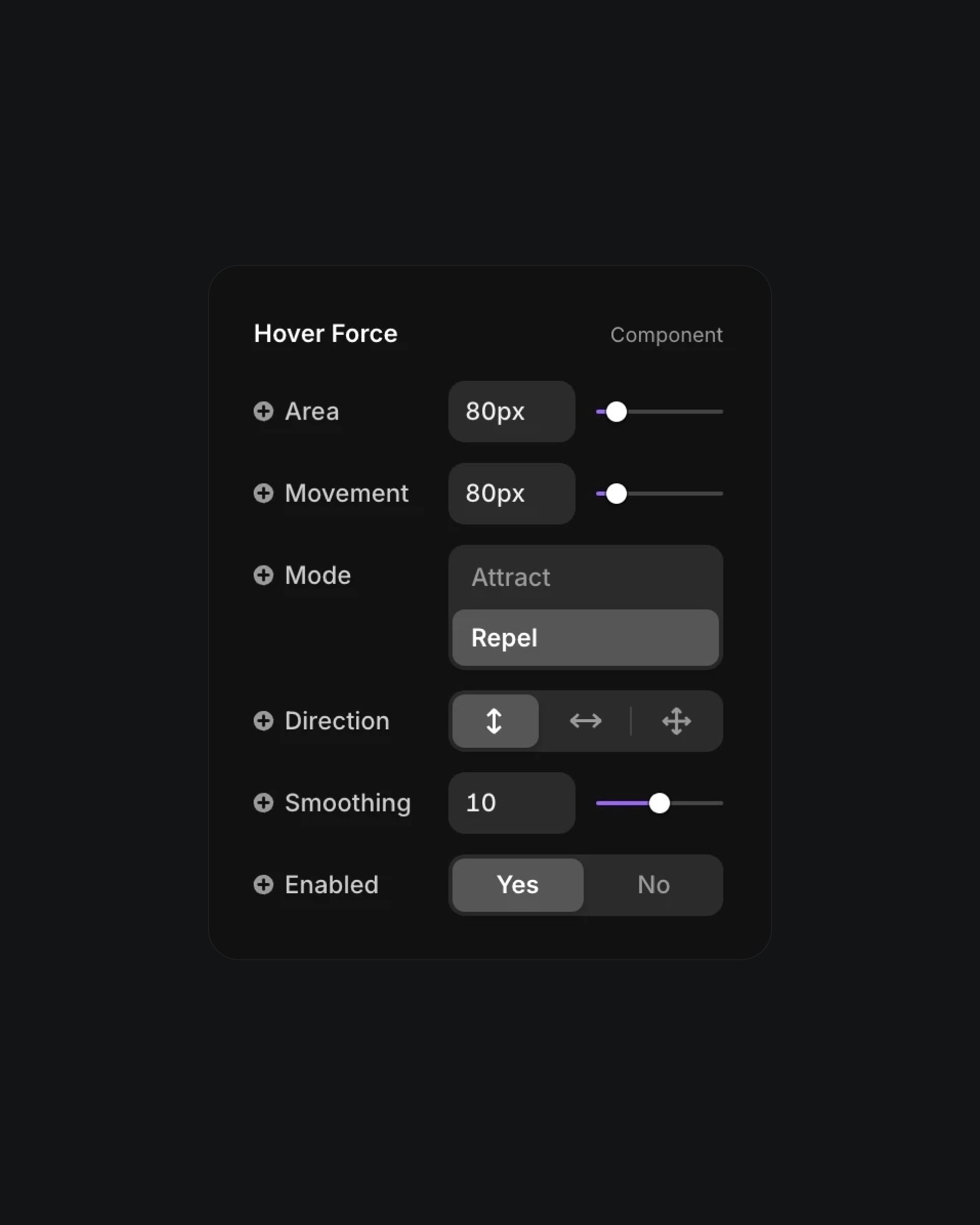Select the horizontal direction arrow icon
980x1225 pixels.
(x=585, y=721)
